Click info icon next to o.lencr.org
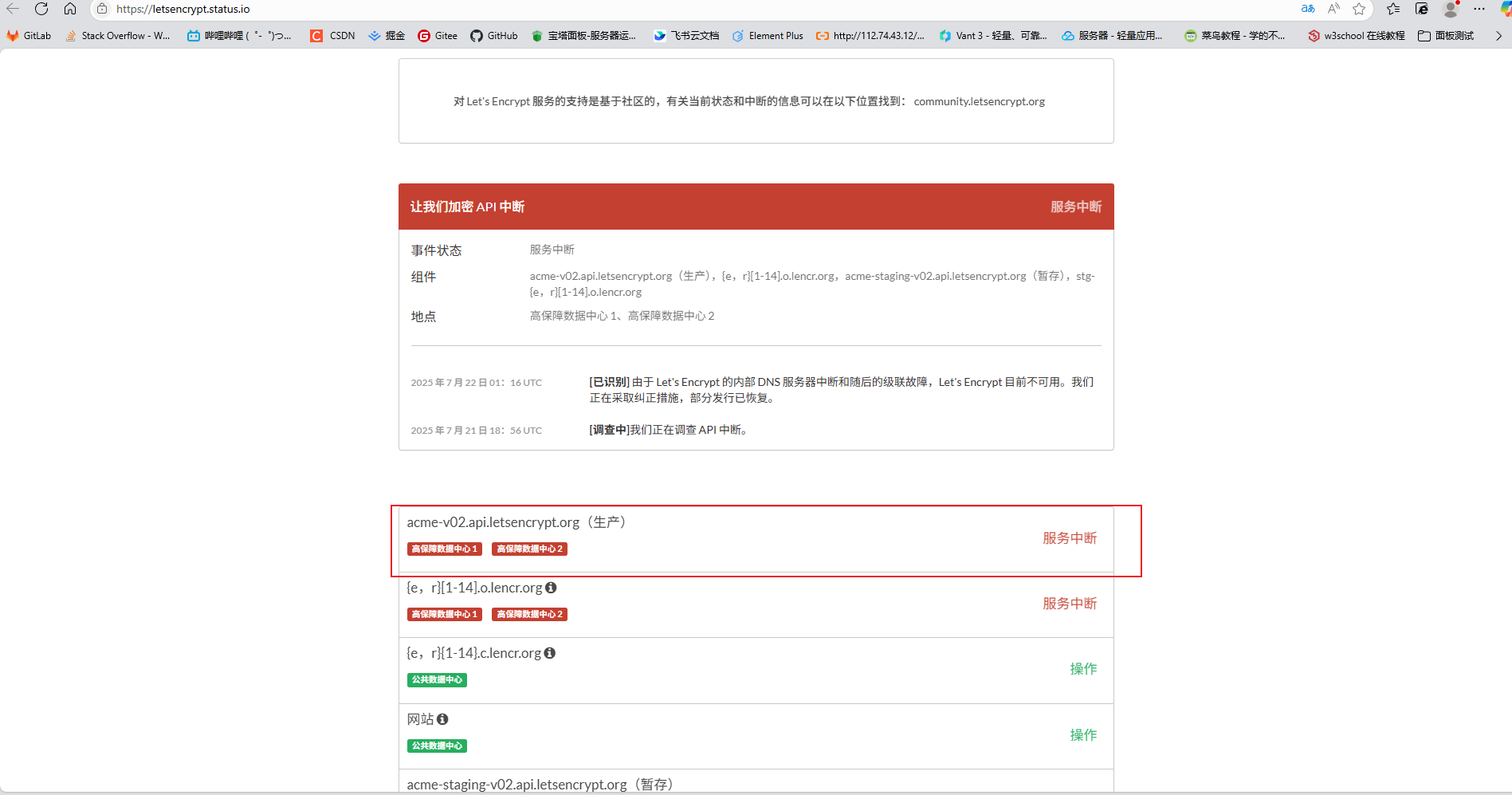Viewport: 1512px width, 795px height. coord(551,588)
